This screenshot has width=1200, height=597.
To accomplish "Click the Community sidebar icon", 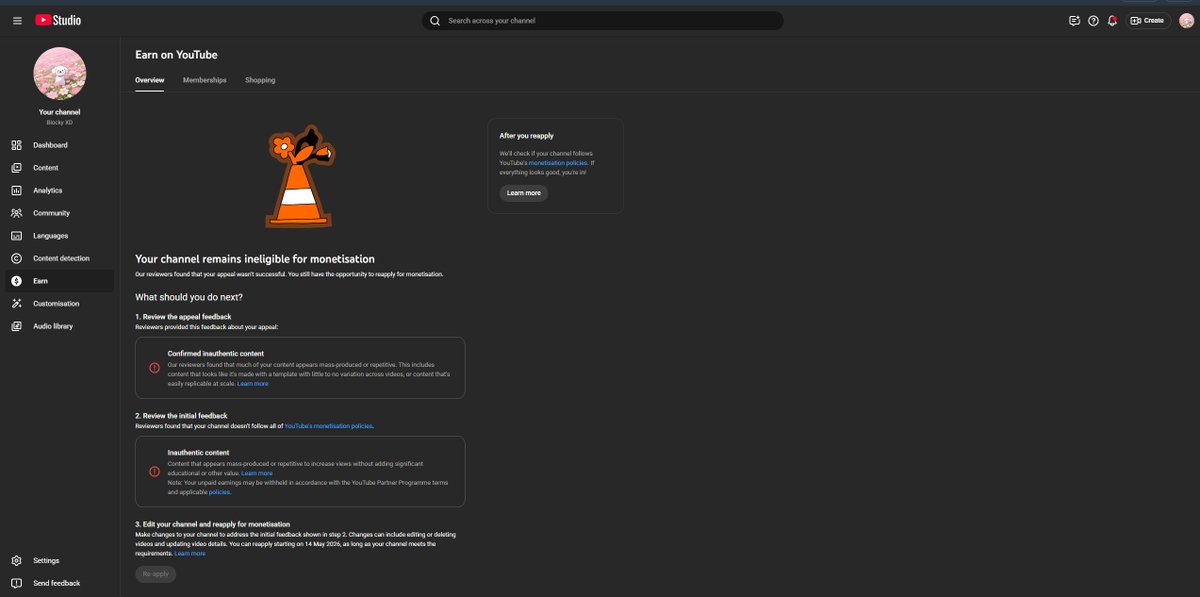I will 17,213.
